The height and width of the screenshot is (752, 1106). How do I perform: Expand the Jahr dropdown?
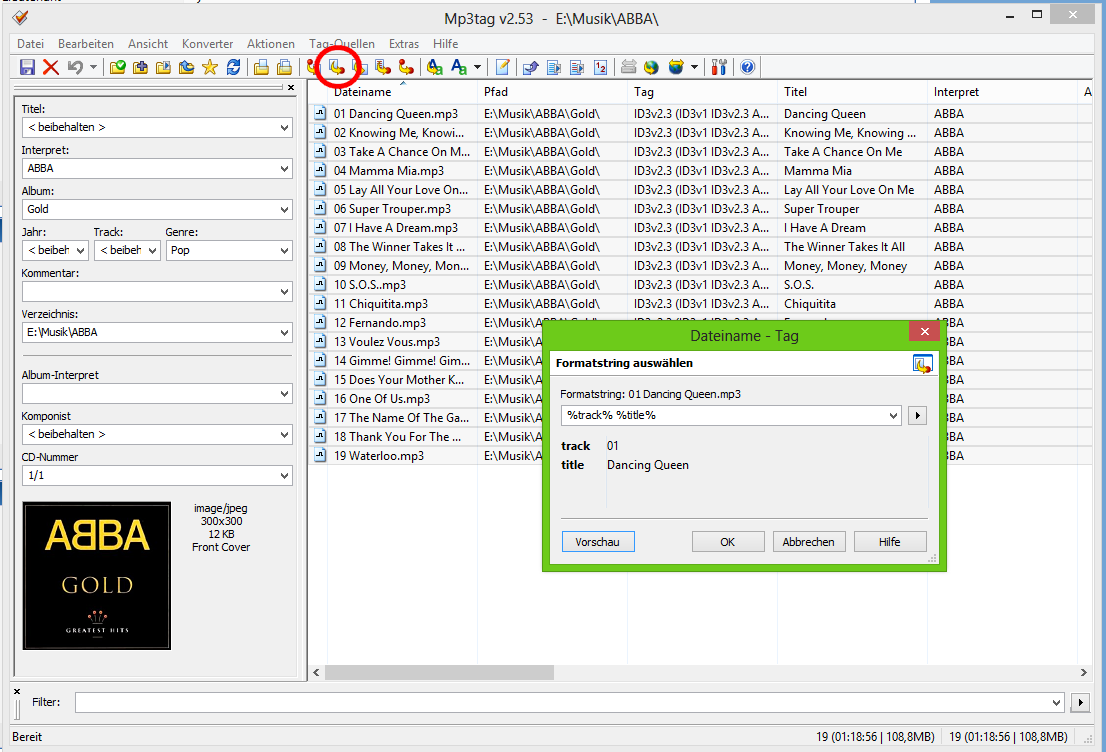coord(80,250)
